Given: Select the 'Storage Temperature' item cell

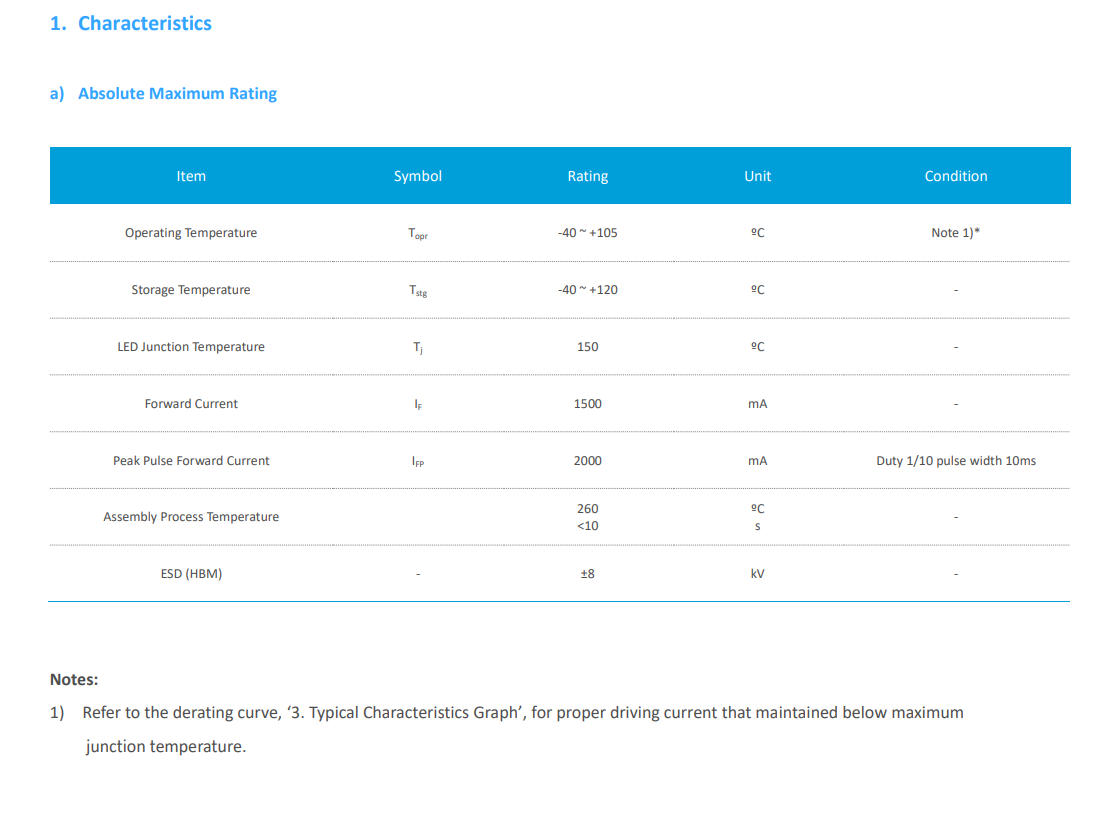Looking at the screenshot, I should [x=191, y=290].
